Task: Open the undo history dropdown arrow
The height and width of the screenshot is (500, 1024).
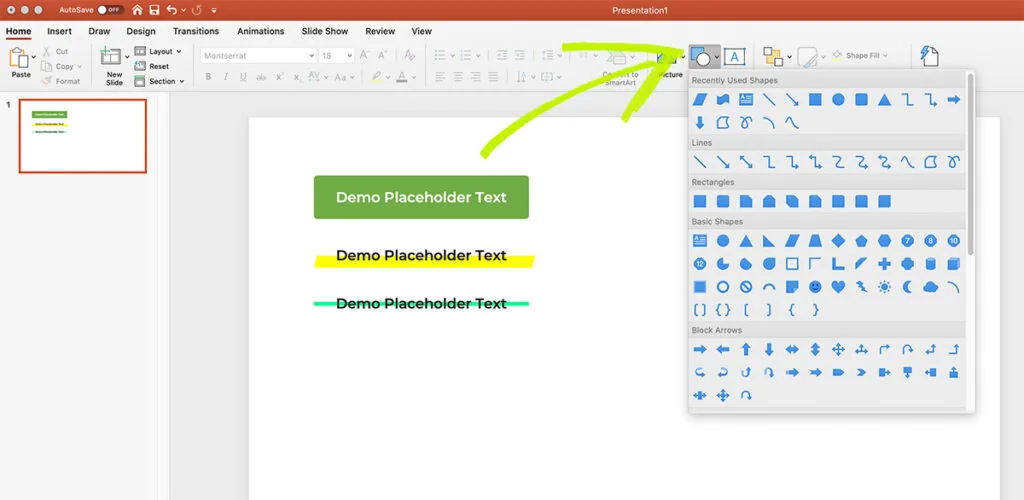Action: tap(184, 10)
